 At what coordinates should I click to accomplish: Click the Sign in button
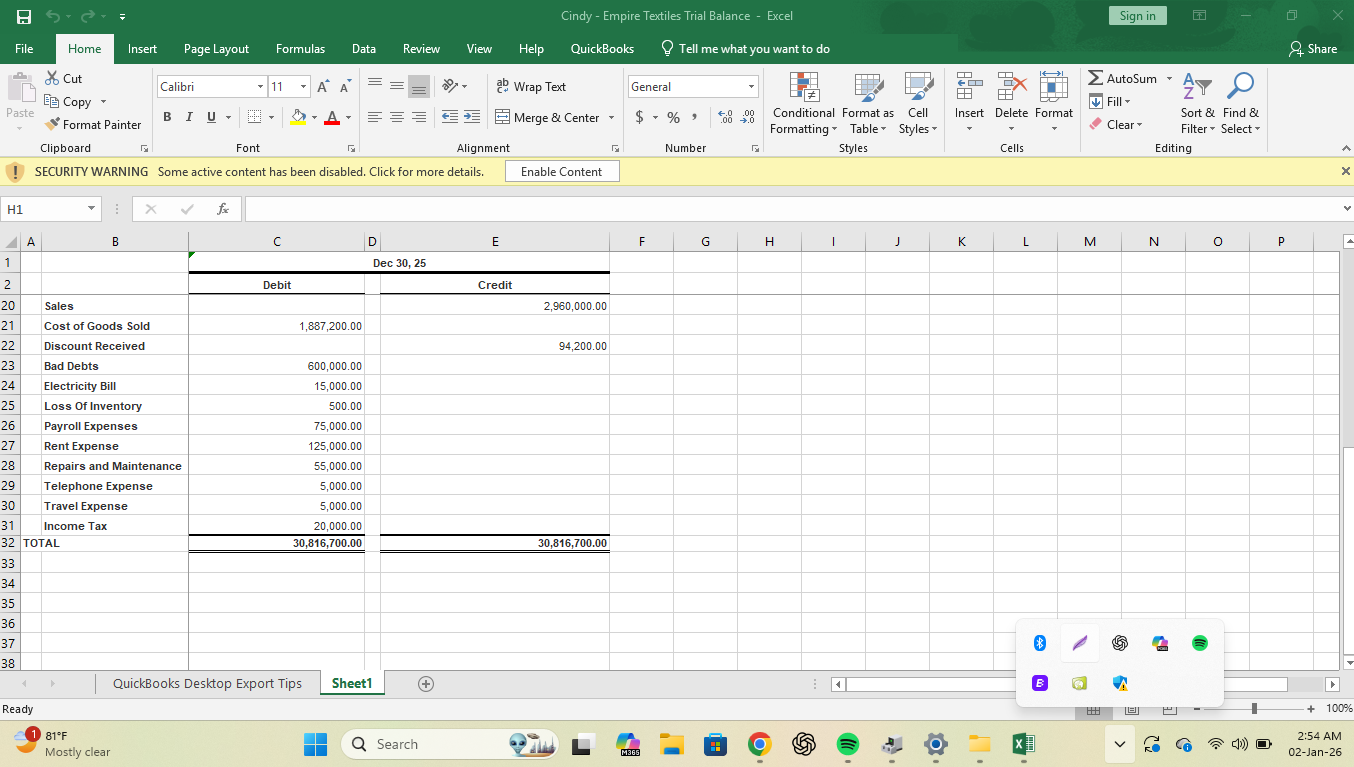click(1137, 16)
